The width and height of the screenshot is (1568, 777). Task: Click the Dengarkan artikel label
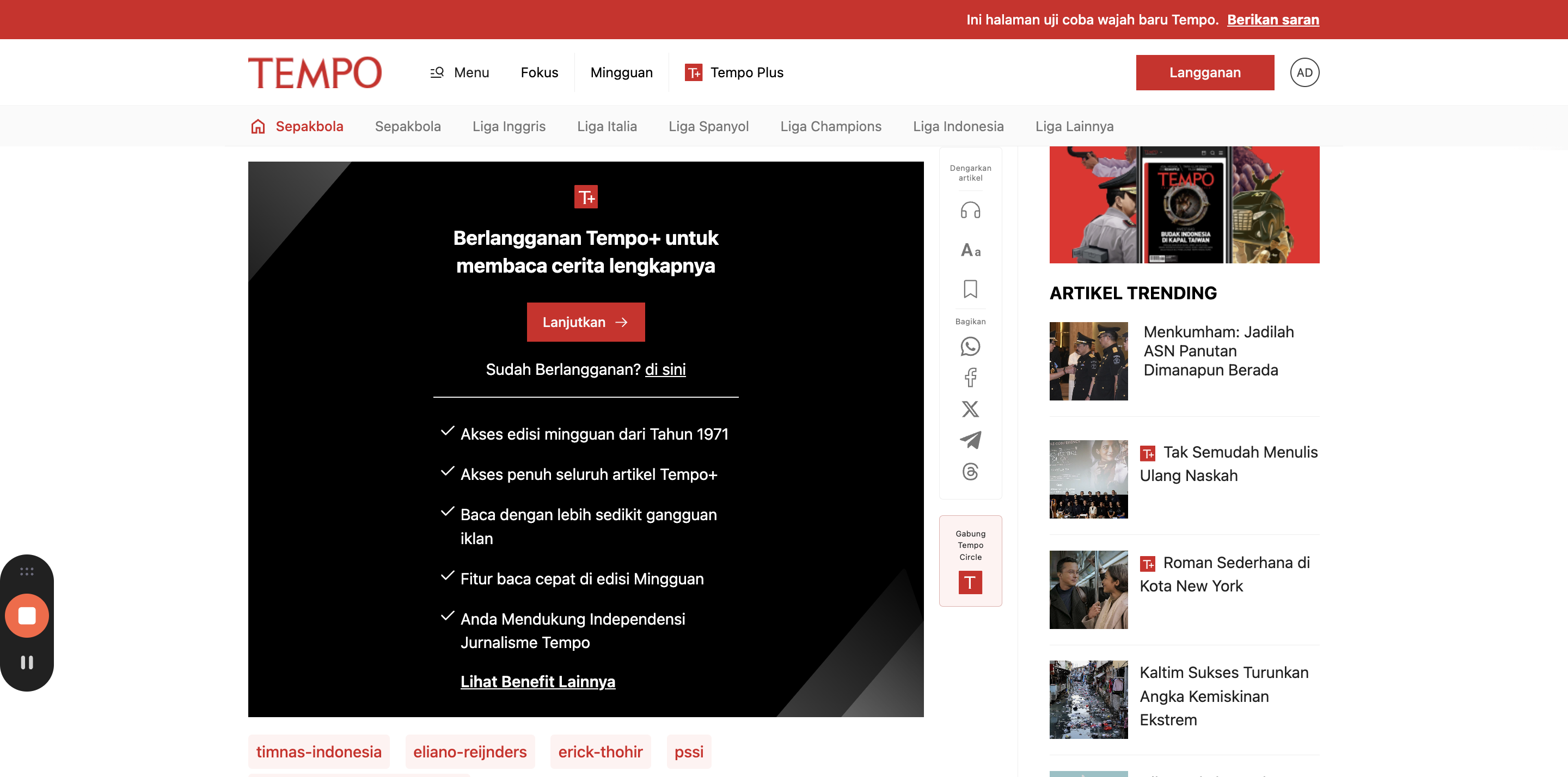coord(970,173)
